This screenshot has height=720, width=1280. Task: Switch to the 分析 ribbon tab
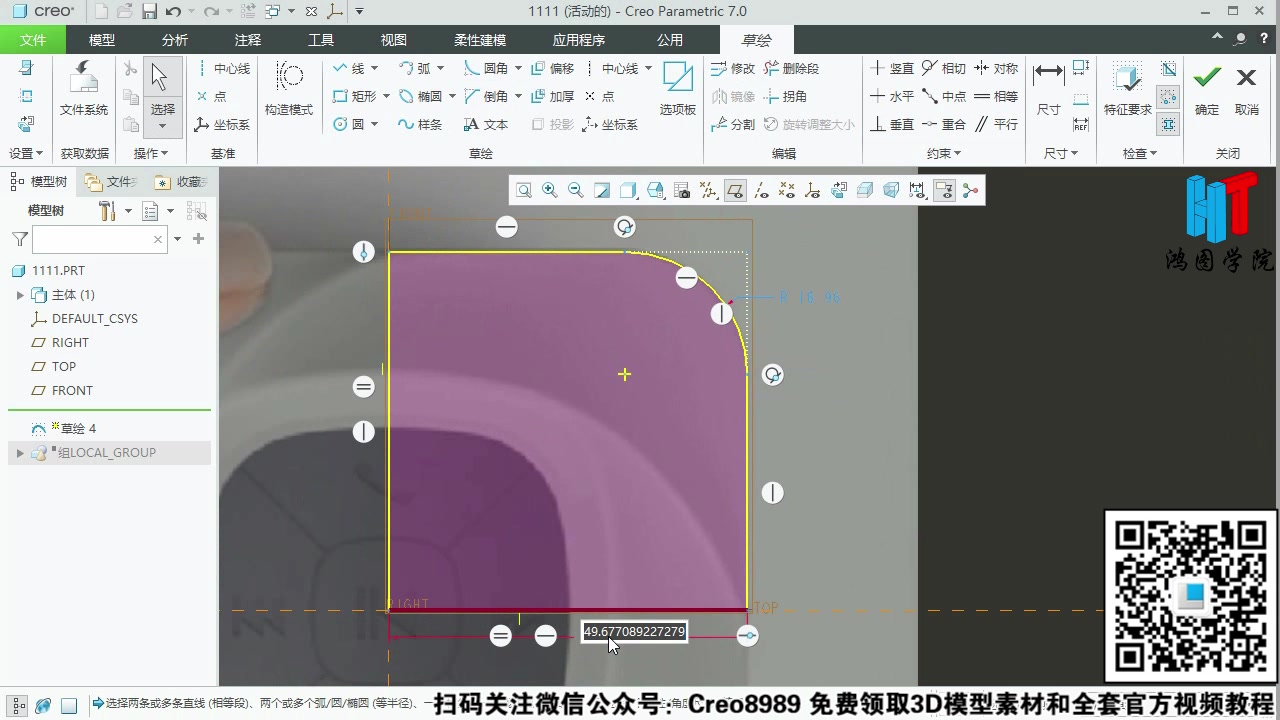[x=175, y=40]
